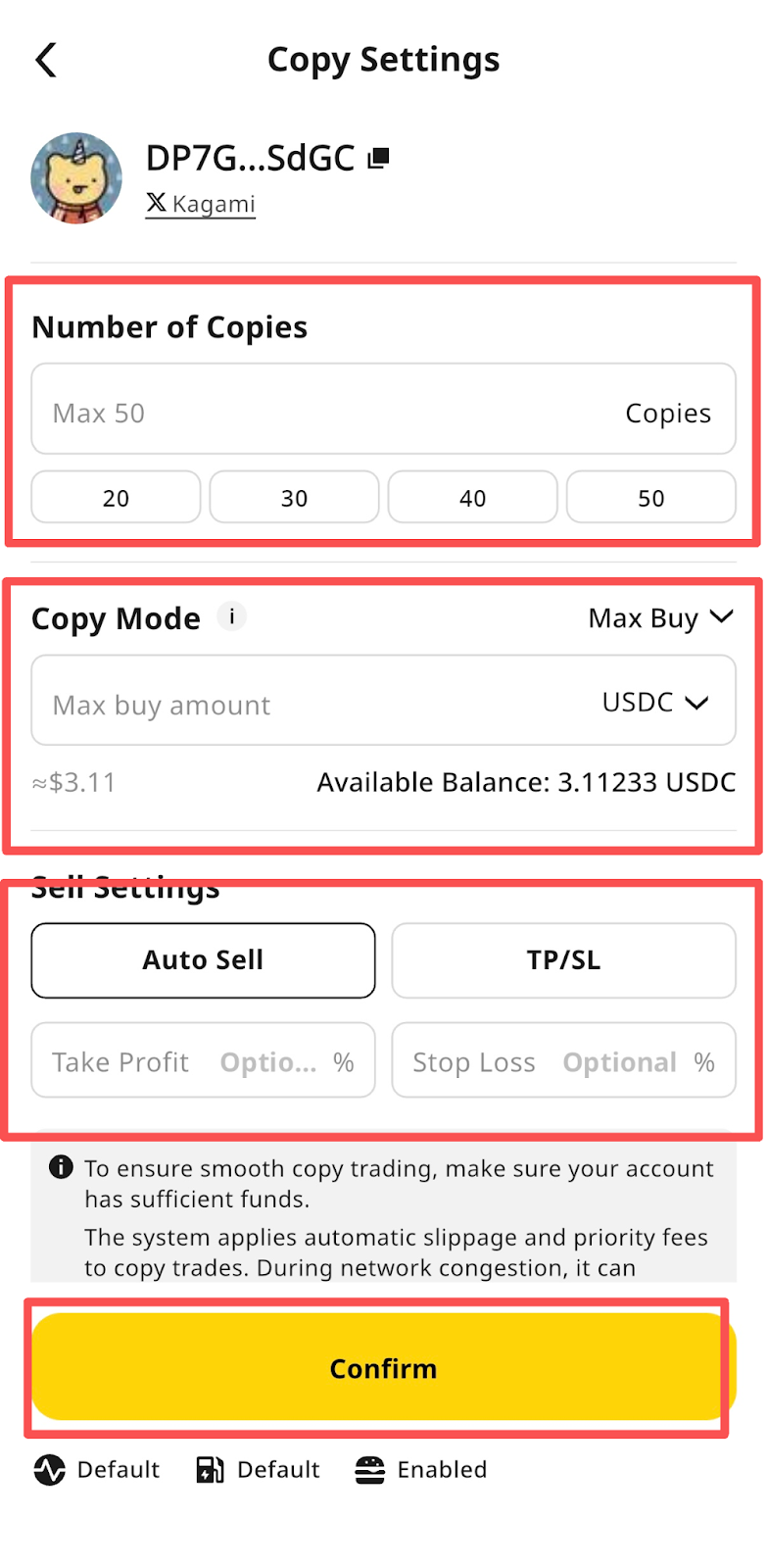Screen dimensions: 767x1568
Task: Tap the back arrow icon
Action: pyautogui.click(x=46, y=60)
